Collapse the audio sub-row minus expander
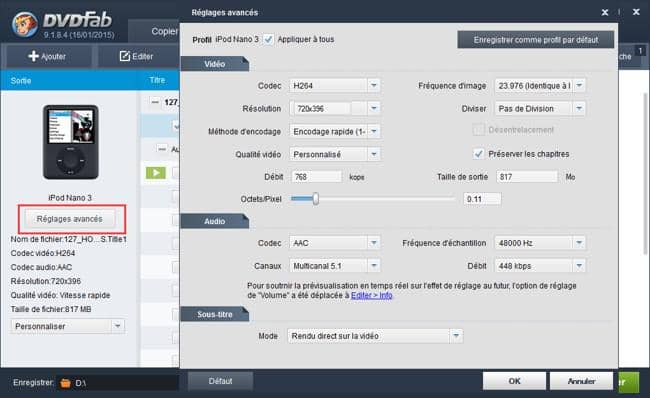This screenshot has width=650, height=398. point(162,149)
